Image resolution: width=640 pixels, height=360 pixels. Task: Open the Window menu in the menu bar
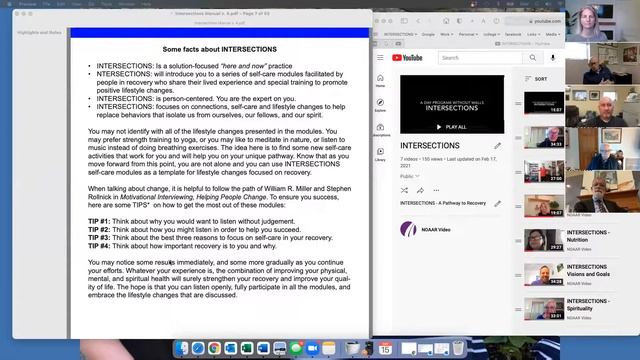127,4
